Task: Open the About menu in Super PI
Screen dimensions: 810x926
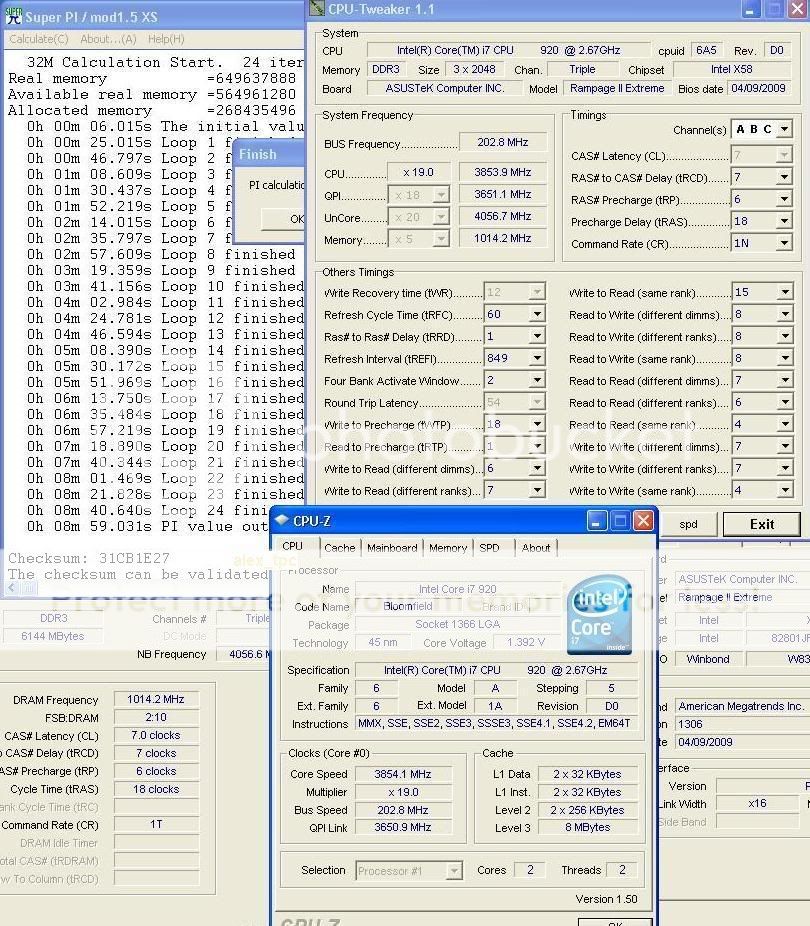Action: [108, 39]
